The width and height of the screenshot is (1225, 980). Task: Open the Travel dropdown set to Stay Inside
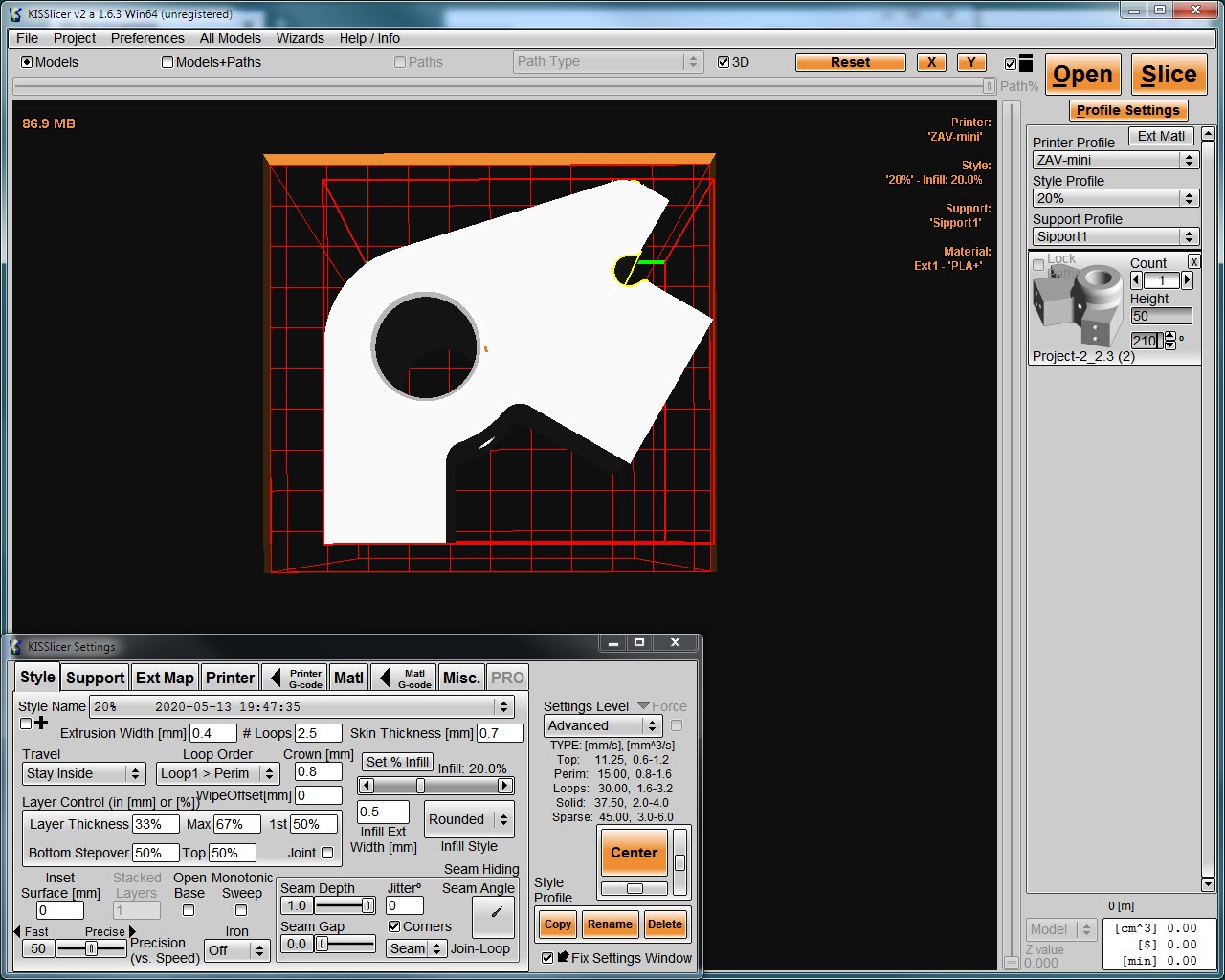(x=83, y=773)
